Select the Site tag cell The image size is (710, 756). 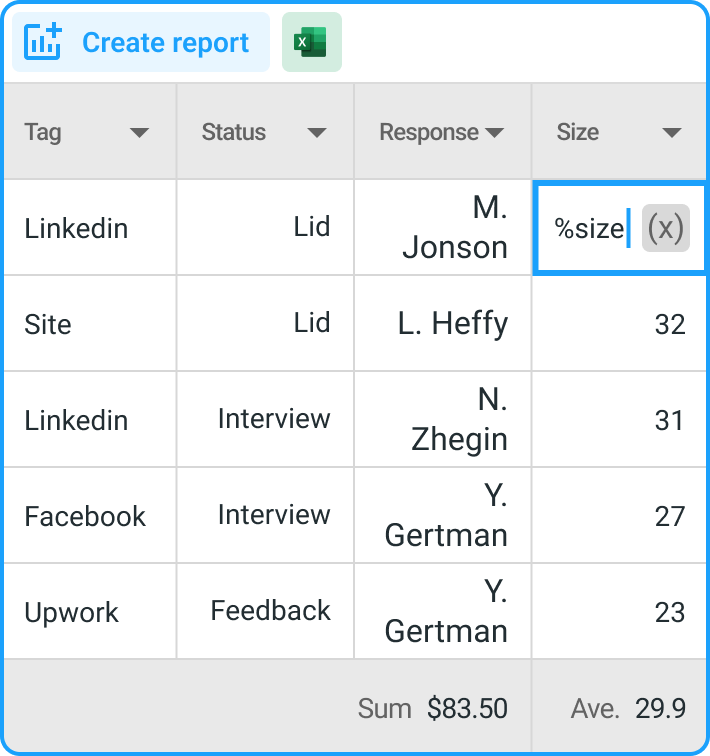point(90,324)
